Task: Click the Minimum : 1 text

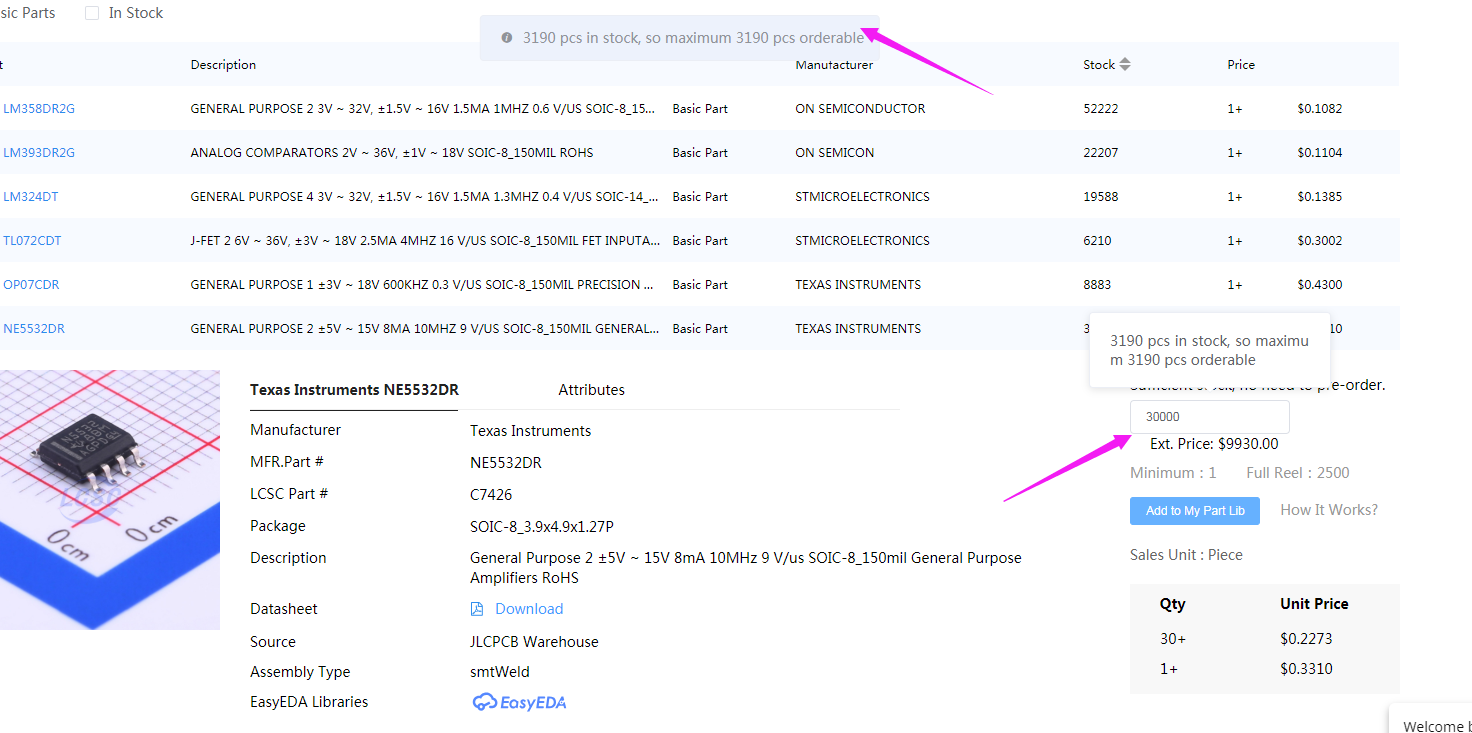Action: tap(1173, 473)
